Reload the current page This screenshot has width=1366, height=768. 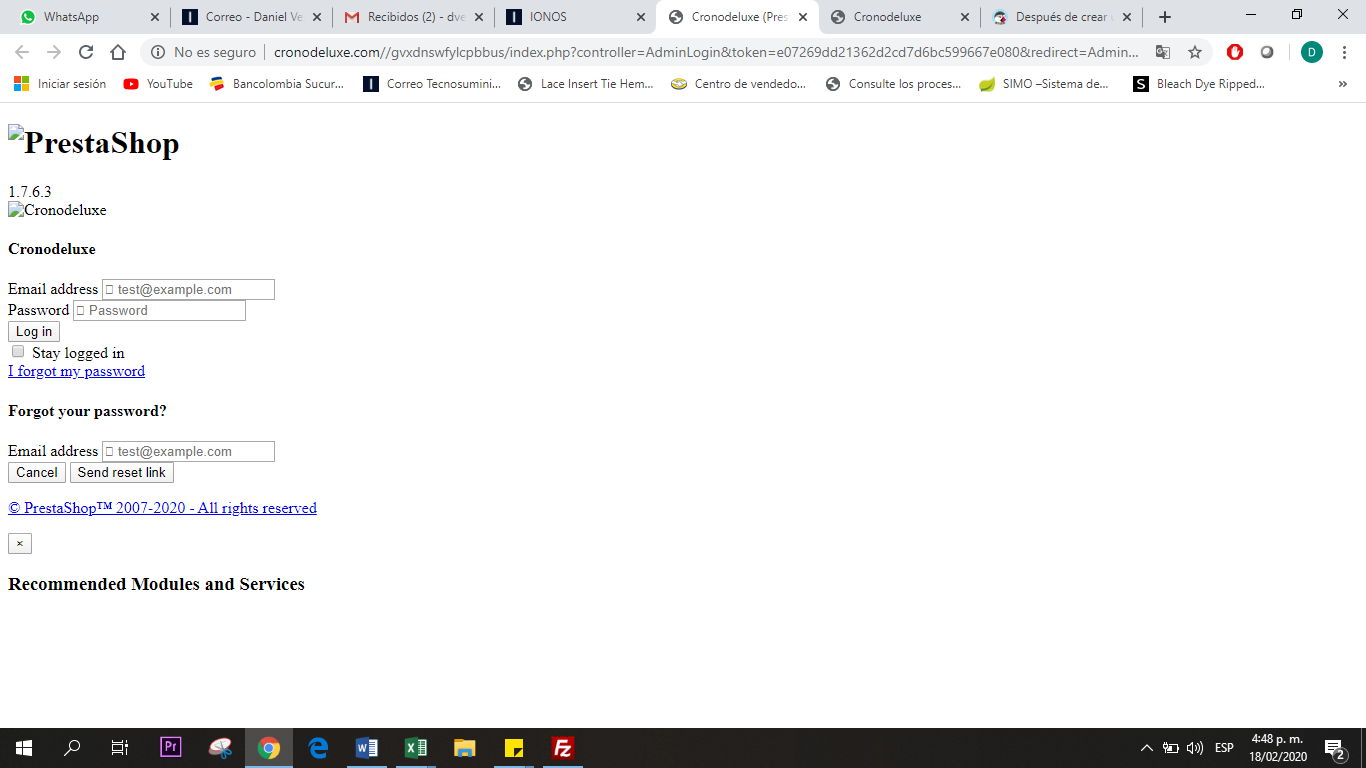(86, 52)
